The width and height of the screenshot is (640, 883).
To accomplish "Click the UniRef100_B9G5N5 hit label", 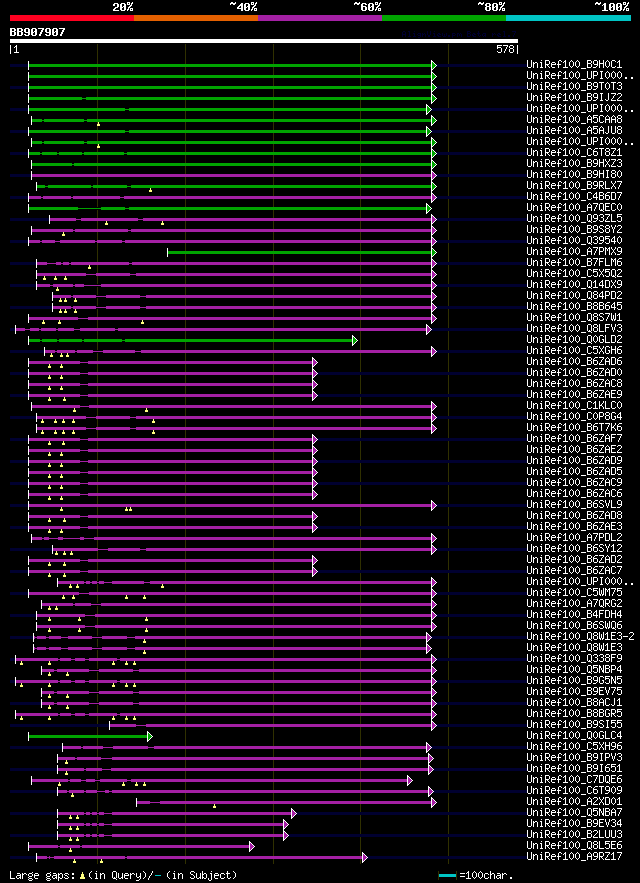I will (x=574, y=680).
